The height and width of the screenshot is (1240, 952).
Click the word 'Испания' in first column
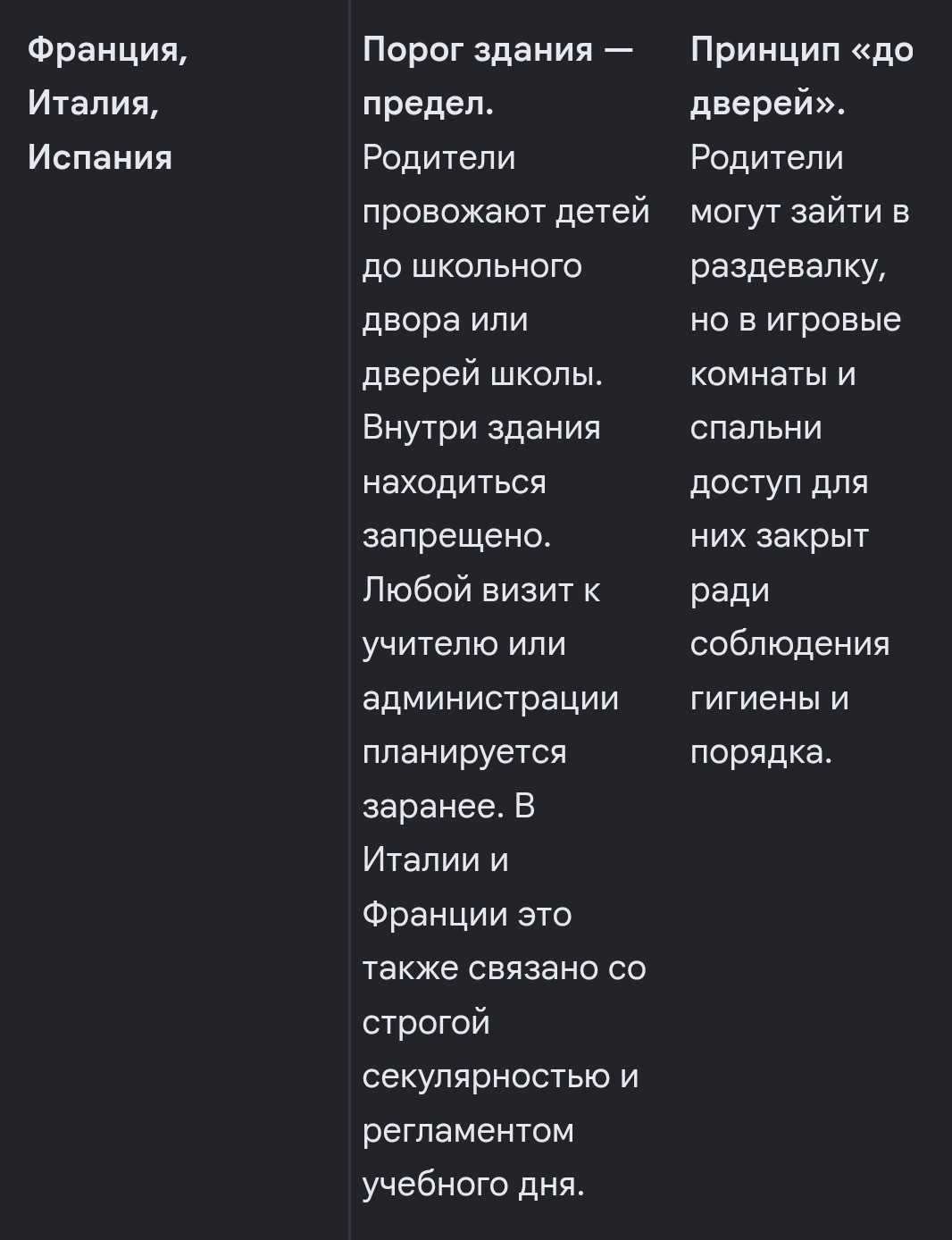click(100, 158)
